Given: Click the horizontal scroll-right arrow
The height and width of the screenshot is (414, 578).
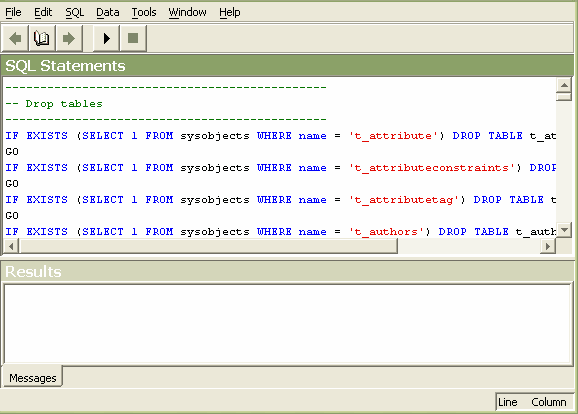Looking at the screenshot, I should 548,246.
